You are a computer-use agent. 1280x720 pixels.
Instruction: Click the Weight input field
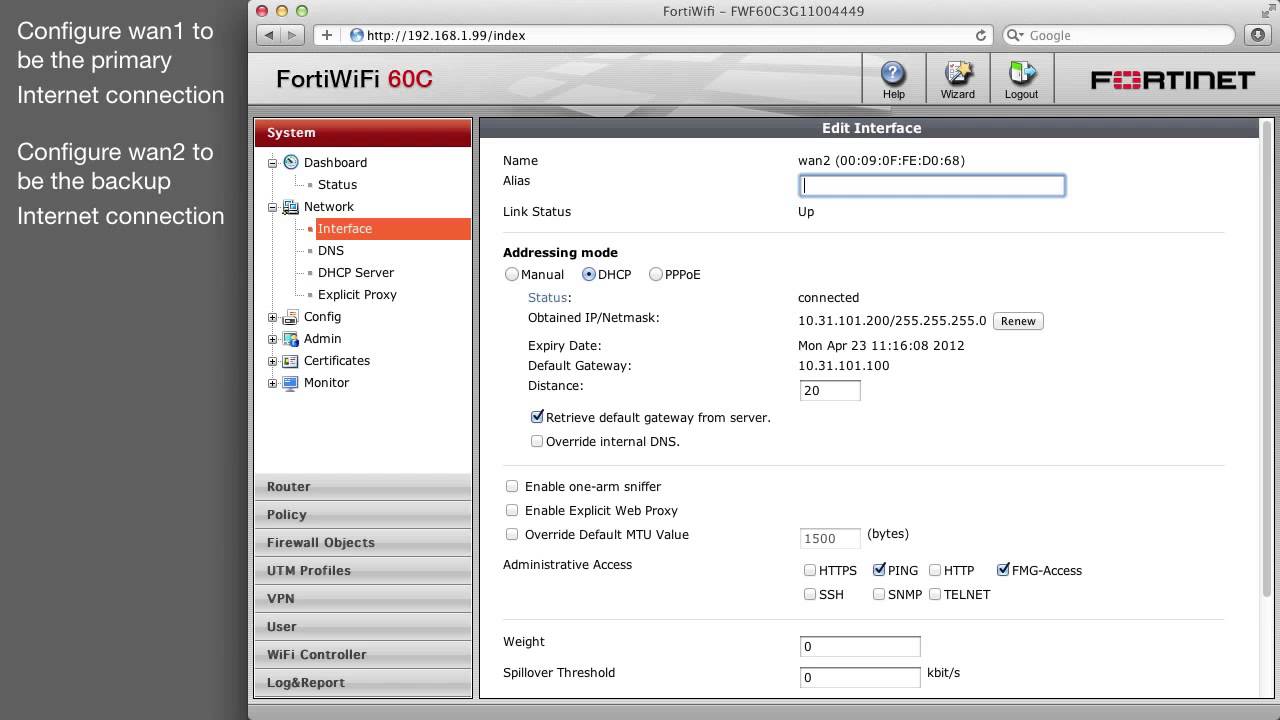click(860, 646)
